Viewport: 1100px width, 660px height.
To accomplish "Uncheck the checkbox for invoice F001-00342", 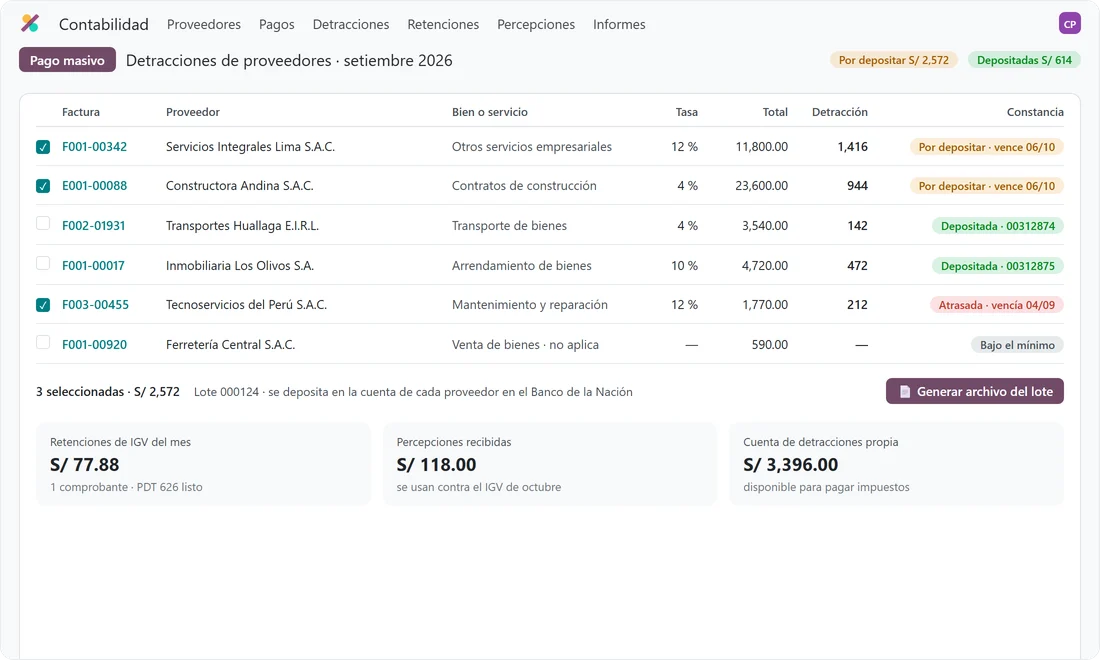I will coord(43,147).
